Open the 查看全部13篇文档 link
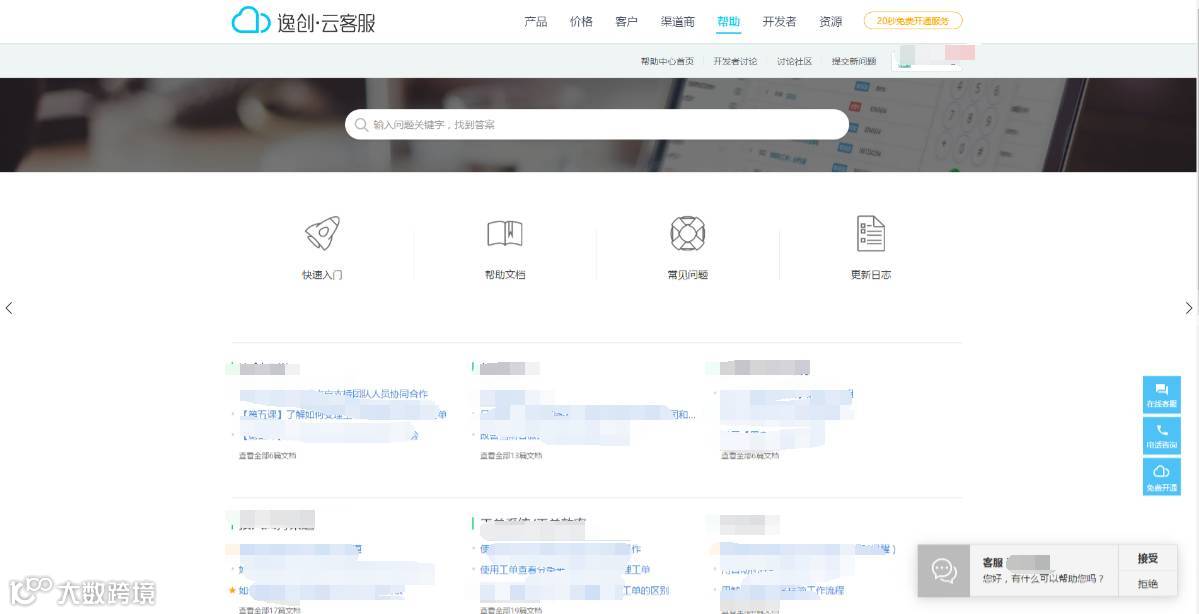Viewport: 1199px width, 614px height. 511,456
